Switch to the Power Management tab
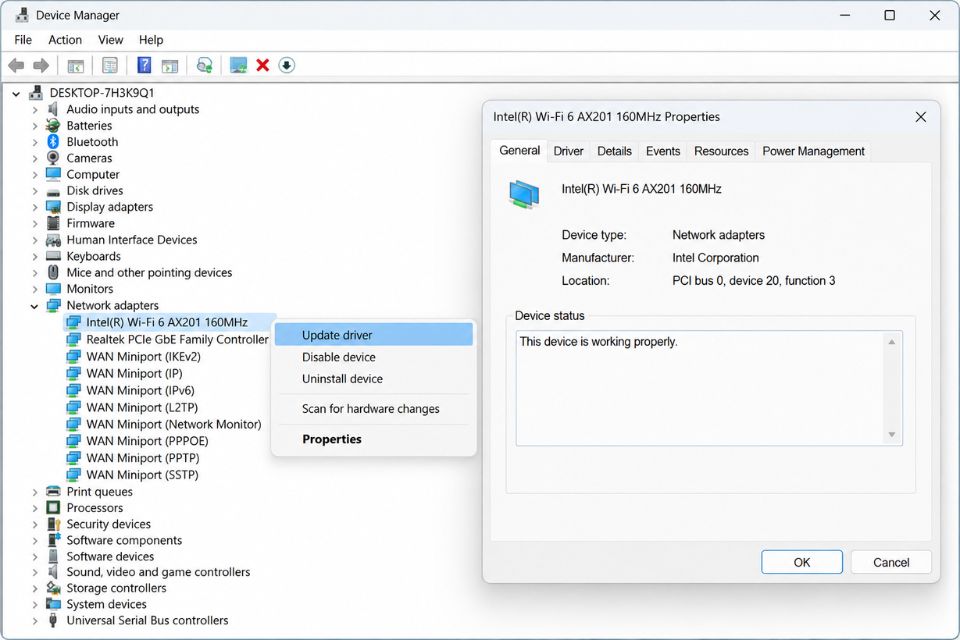The width and height of the screenshot is (960, 640). click(x=813, y=151)
